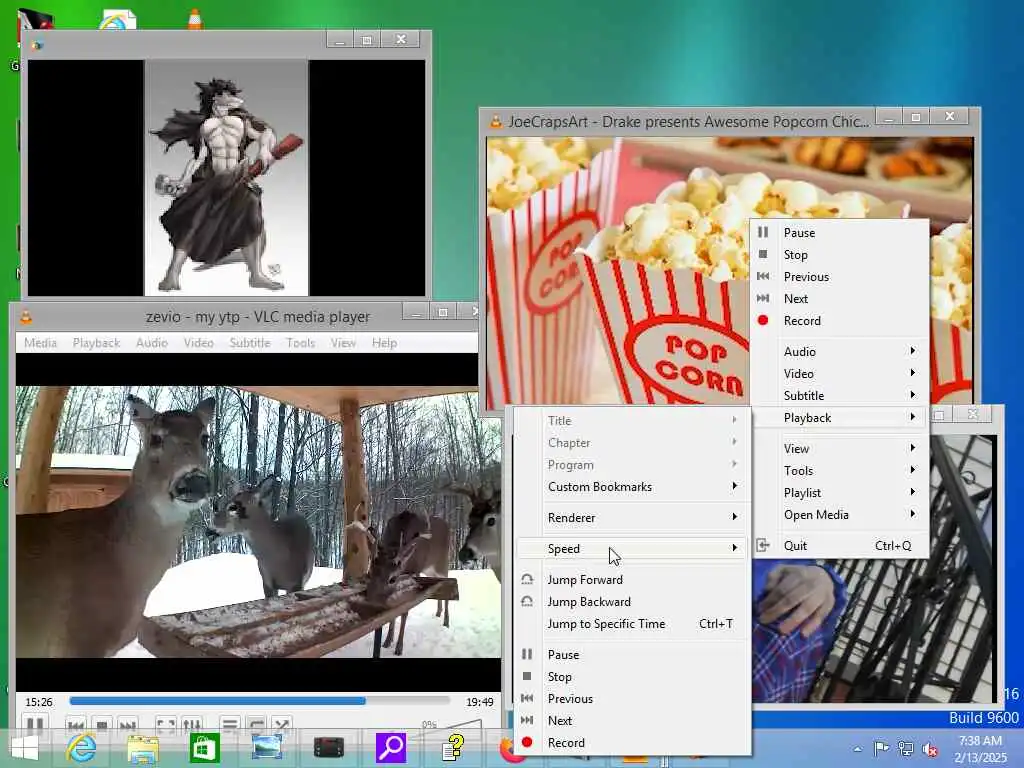Viewport: 1024px width, 768px height.
Task: Expand the Speed entry in Playback submenu
Action: (x=632, y=549)
